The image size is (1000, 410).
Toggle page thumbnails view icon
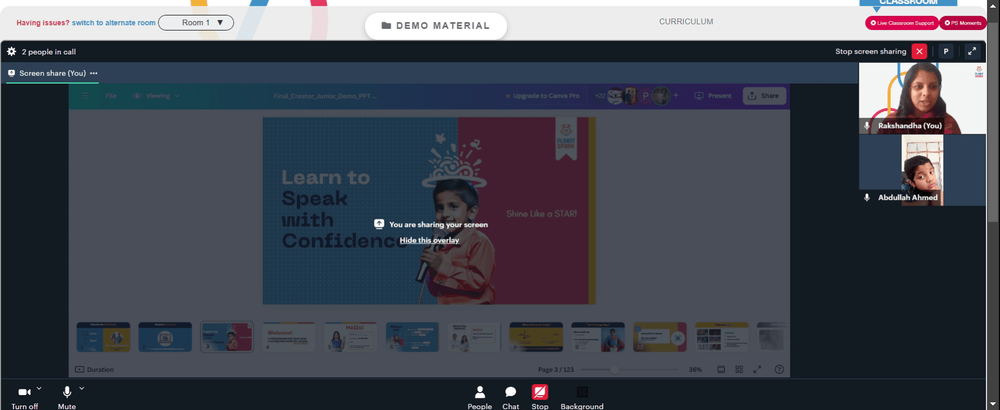point(721,369)
